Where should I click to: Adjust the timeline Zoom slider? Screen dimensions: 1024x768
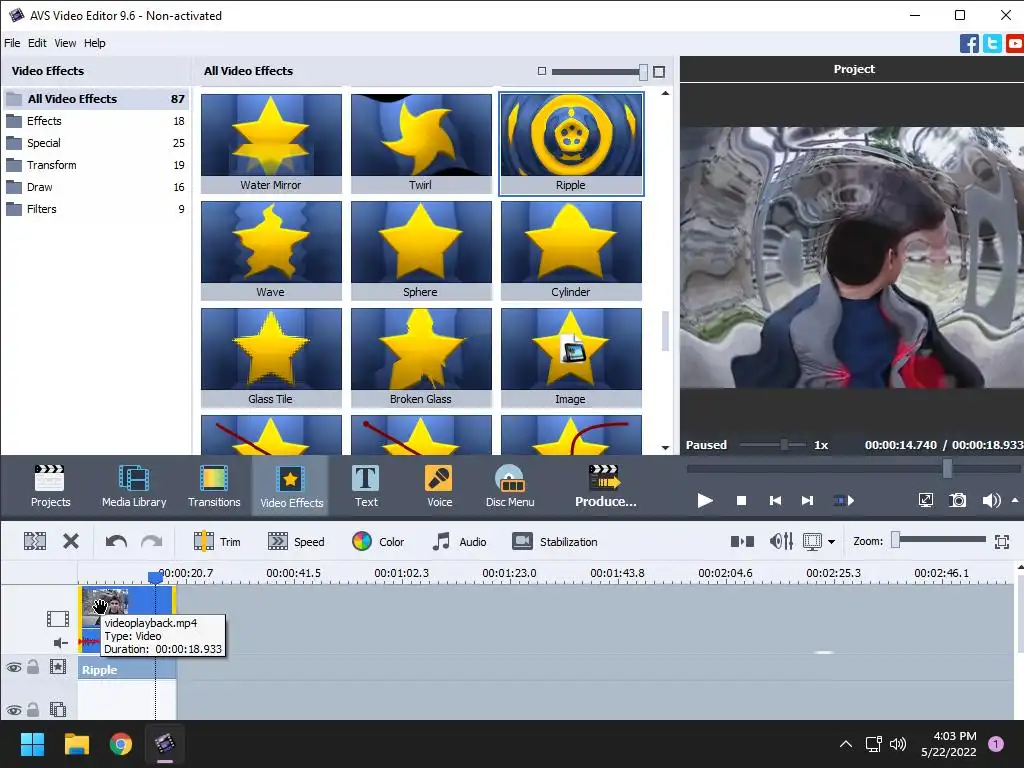tap(896, 539)
